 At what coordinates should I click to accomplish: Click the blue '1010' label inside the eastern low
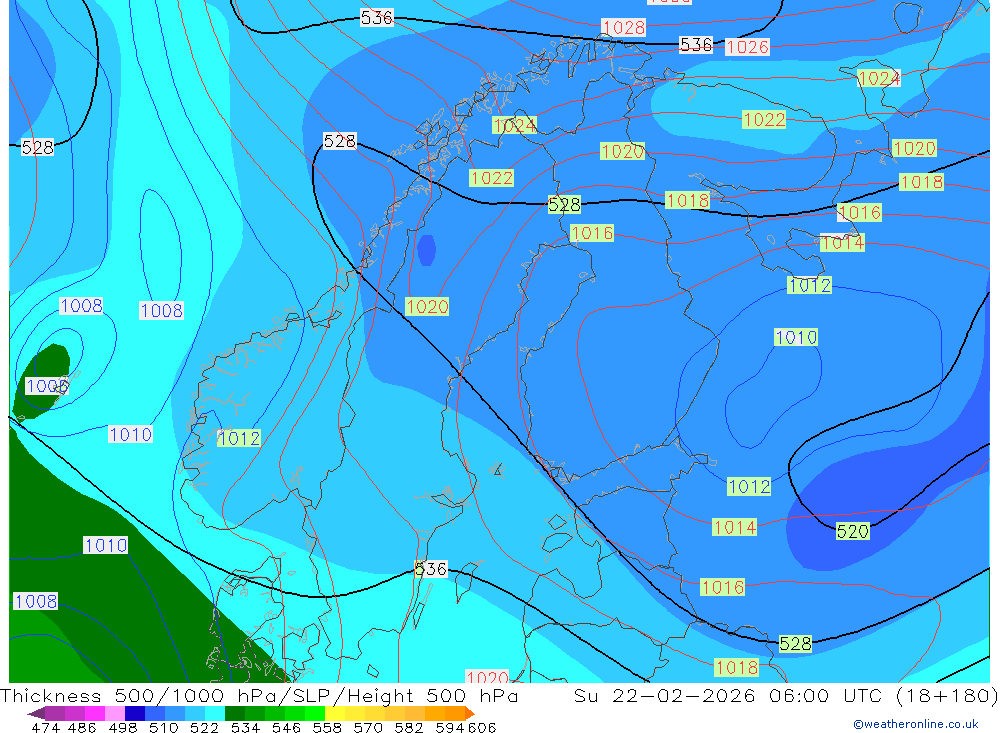[x=795, y=337]
